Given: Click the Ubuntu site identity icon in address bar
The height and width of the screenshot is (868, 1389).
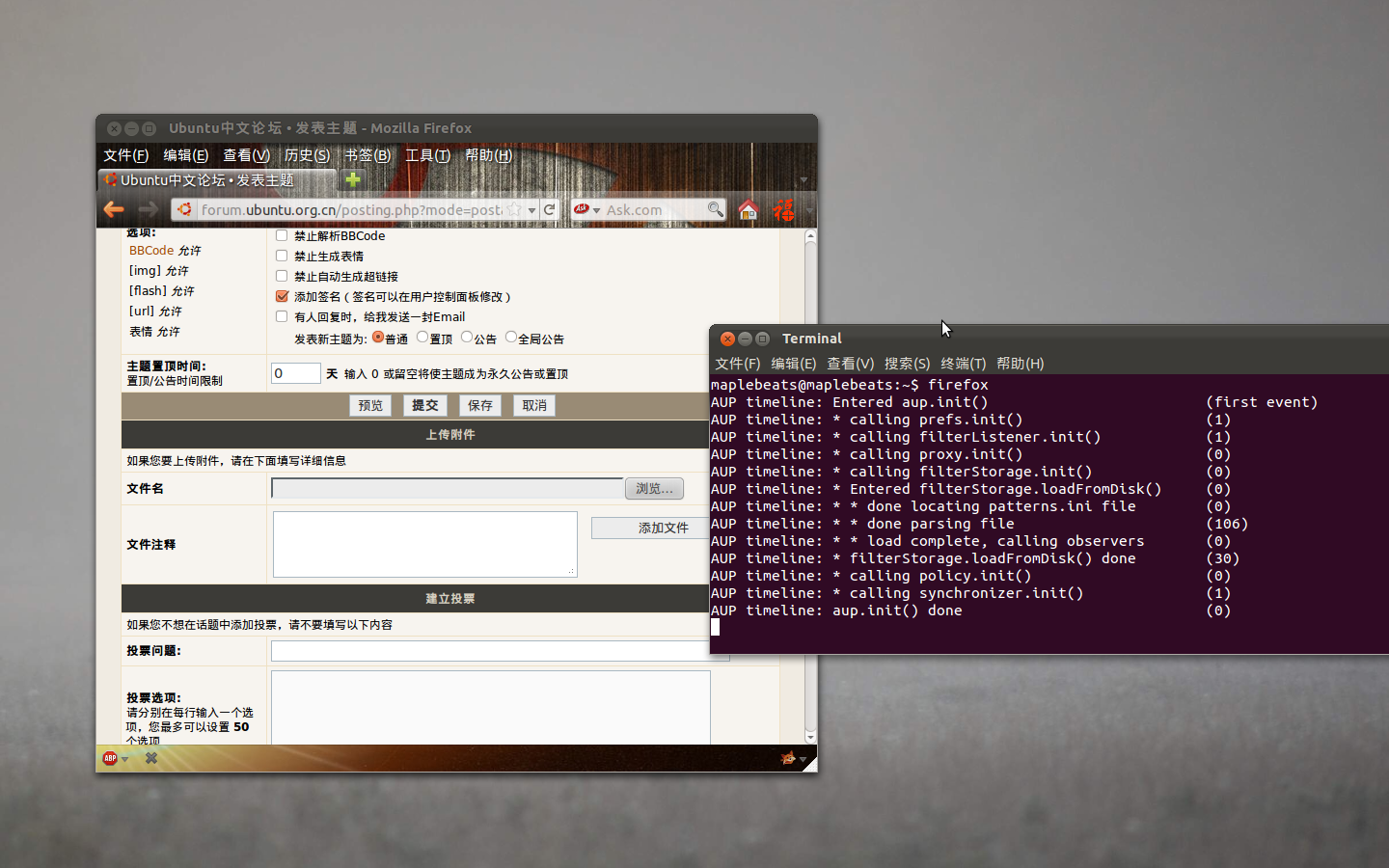Looking at the screenshot, I should tap(184, 209).
